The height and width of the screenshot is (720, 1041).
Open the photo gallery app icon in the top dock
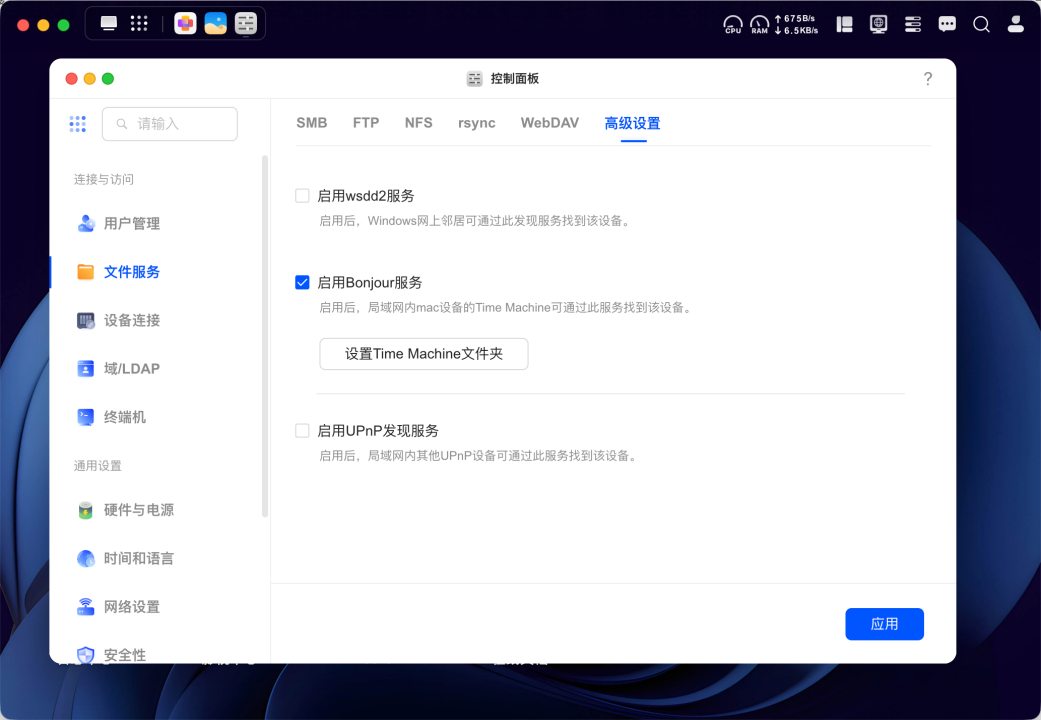tap(216, 24)
